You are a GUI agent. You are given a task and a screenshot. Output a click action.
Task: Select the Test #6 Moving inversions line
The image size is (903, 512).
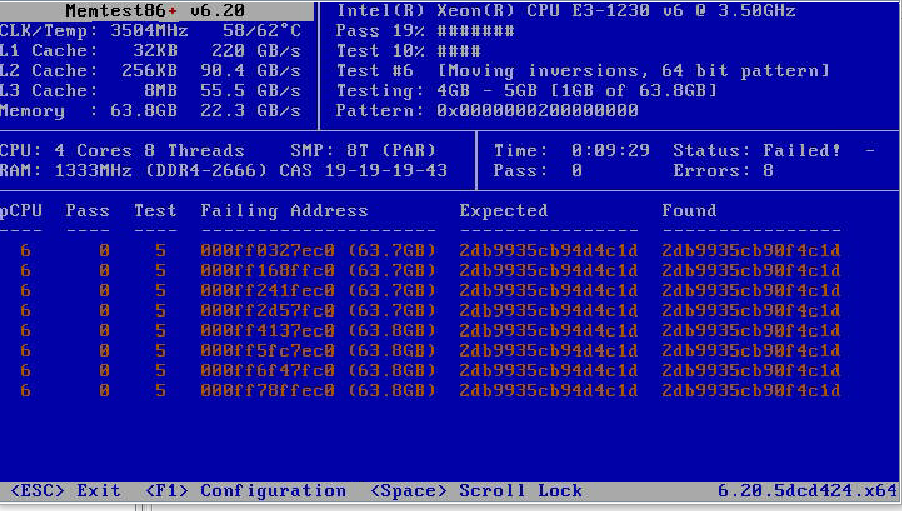click(x=583, y=71)
